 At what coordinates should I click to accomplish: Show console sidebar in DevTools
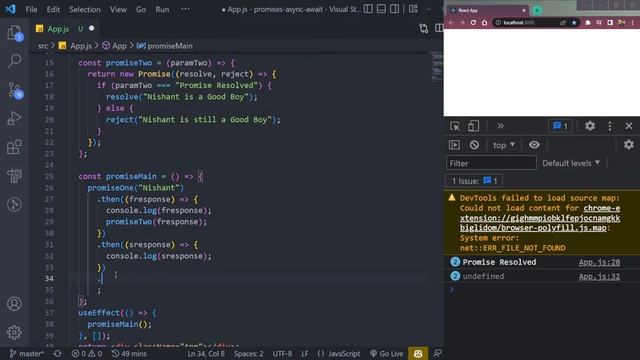[454, 145]
